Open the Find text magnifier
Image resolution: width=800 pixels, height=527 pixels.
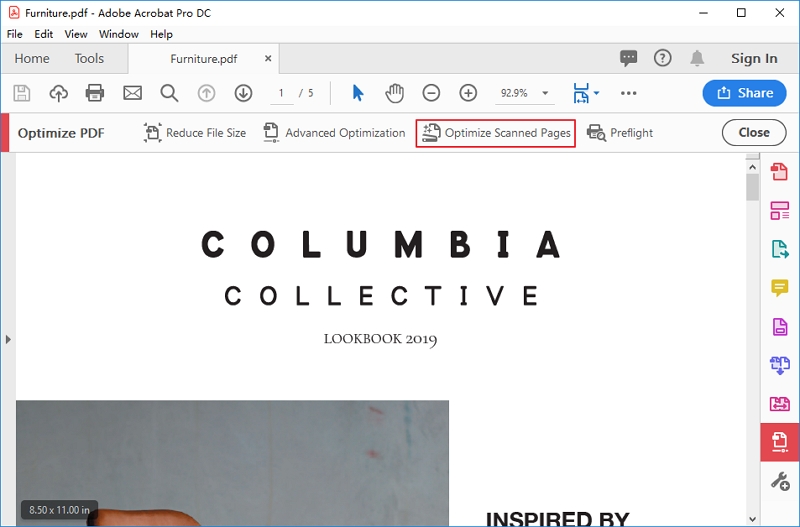pos(169,93)
